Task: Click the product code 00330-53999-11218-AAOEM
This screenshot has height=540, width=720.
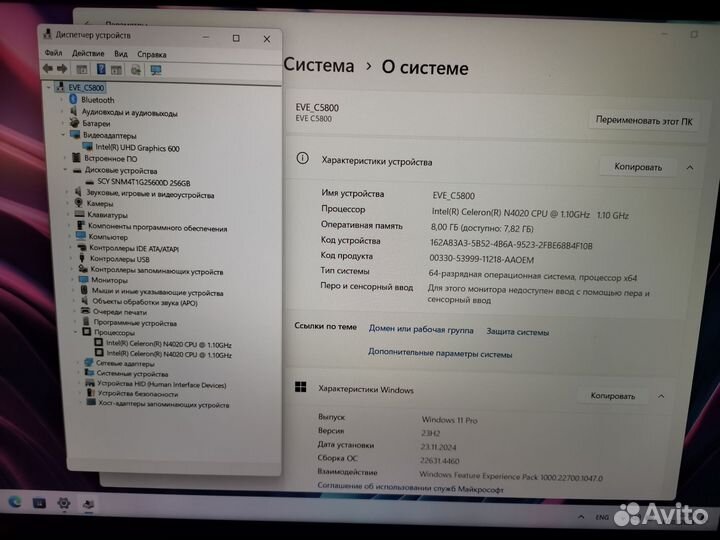Action: pyautogui.click(x=482, y=259)
